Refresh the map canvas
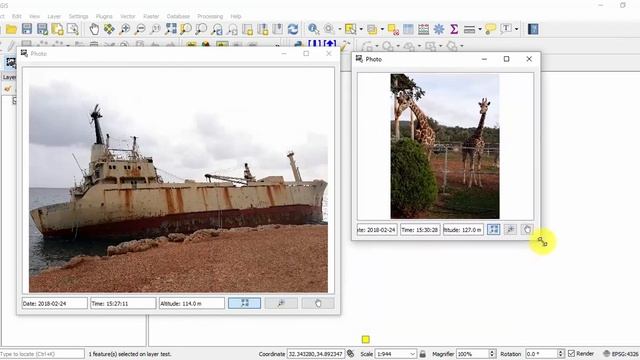Image resolution: width=640 pixels, height=360 pixels. coord(293,29)
